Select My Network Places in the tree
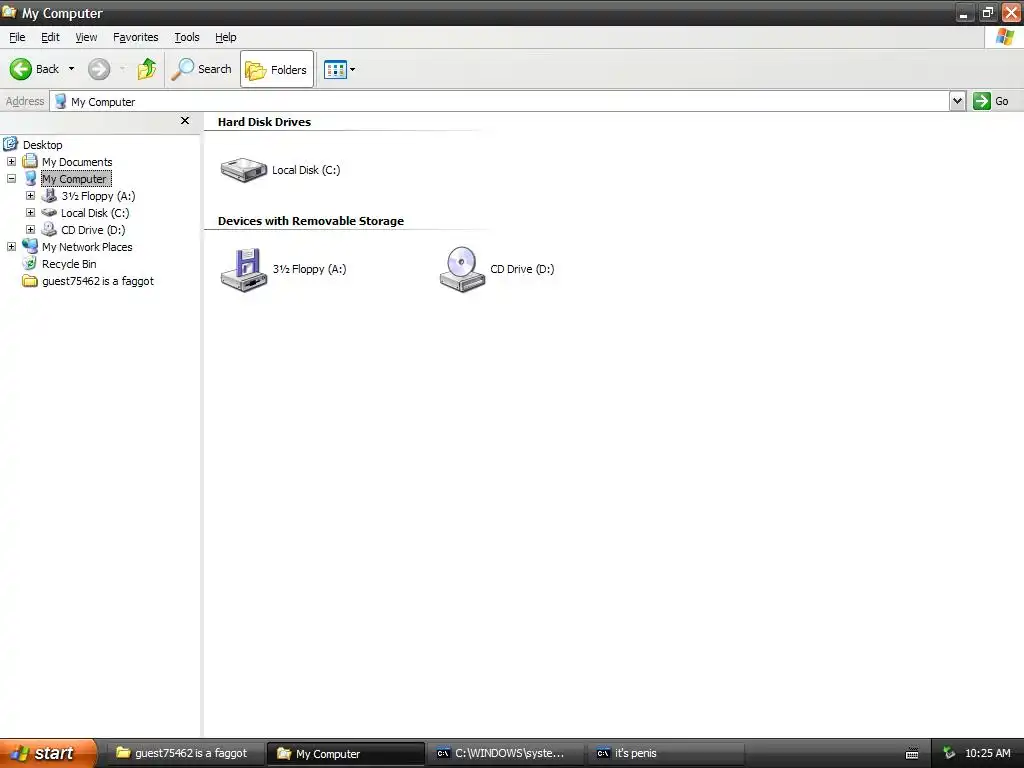Viewport: 1024px width, 768px height. (x=78, y=246)
